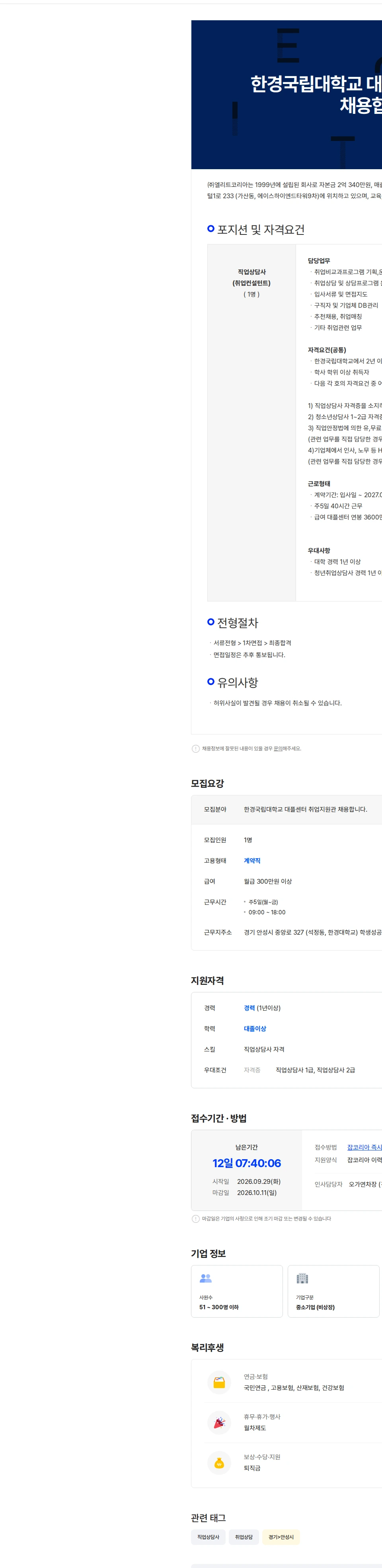
Task: Click the info icon next to 마감일은 기업의 사정으로
Action: pos(195,1218)
